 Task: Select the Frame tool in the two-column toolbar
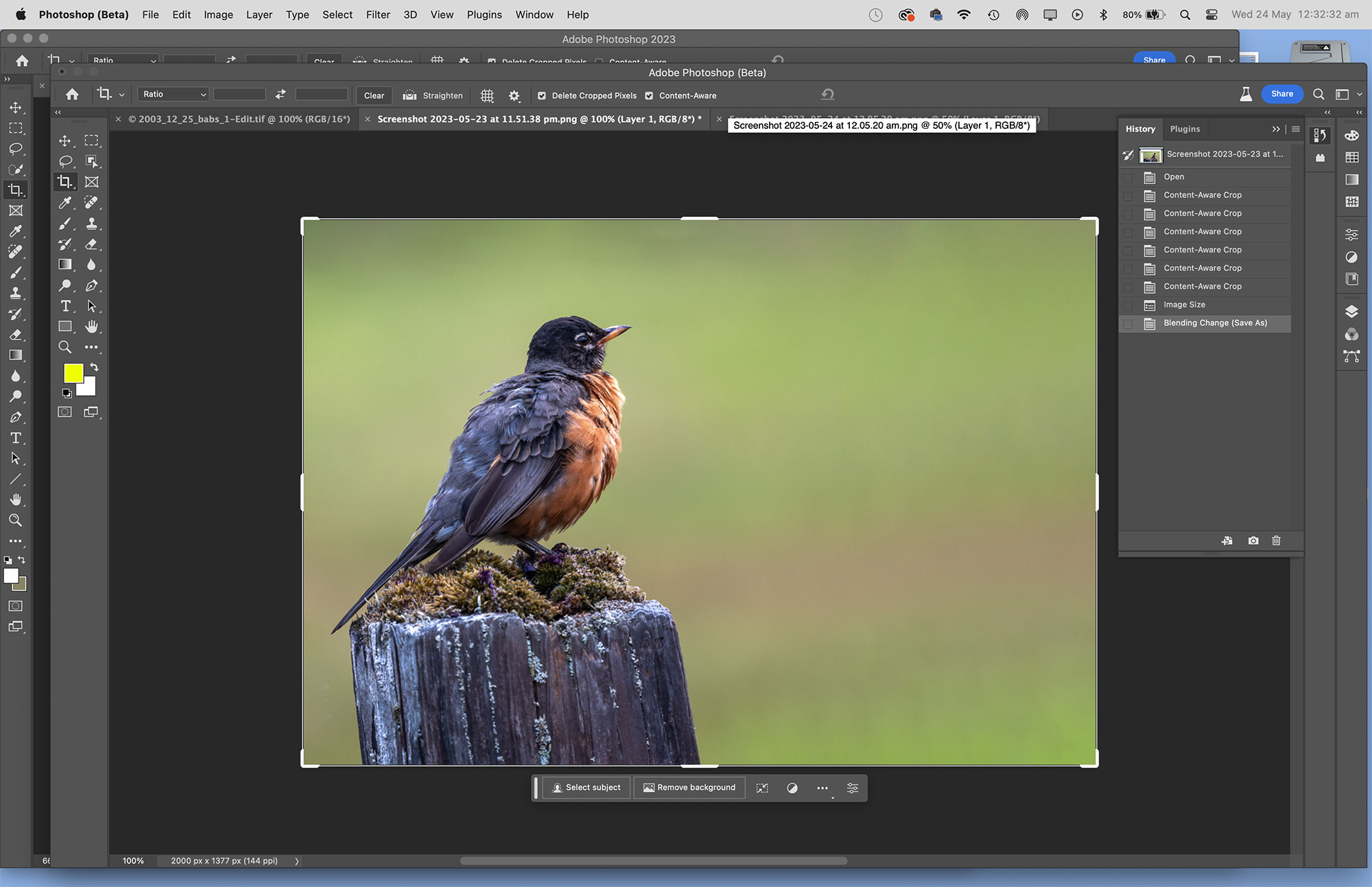coord(91,182)
